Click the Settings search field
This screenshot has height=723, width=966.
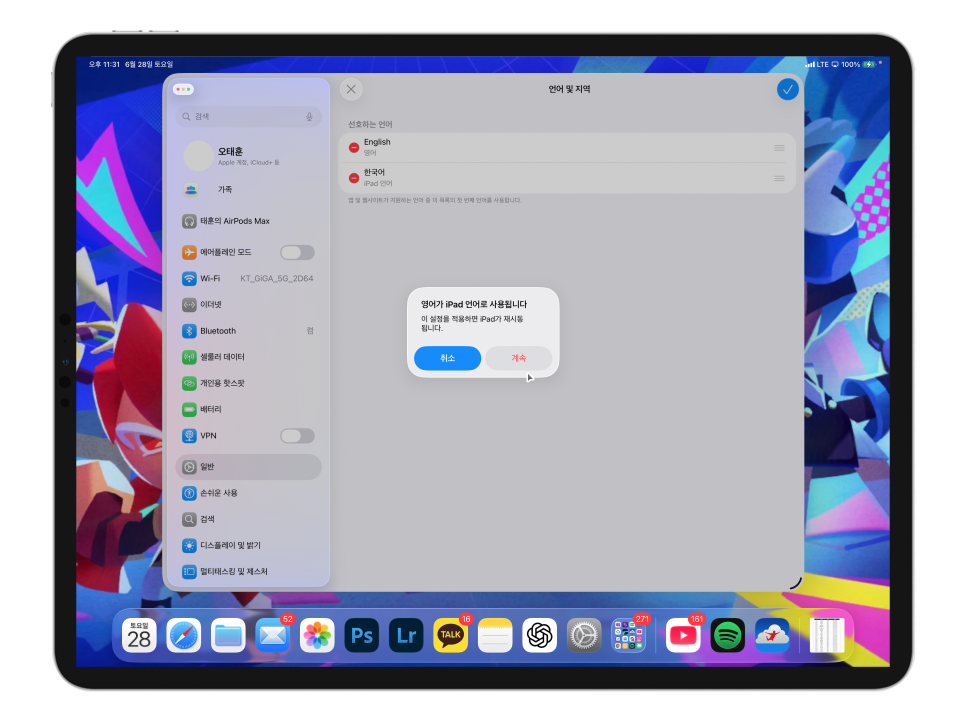[249, 116]
